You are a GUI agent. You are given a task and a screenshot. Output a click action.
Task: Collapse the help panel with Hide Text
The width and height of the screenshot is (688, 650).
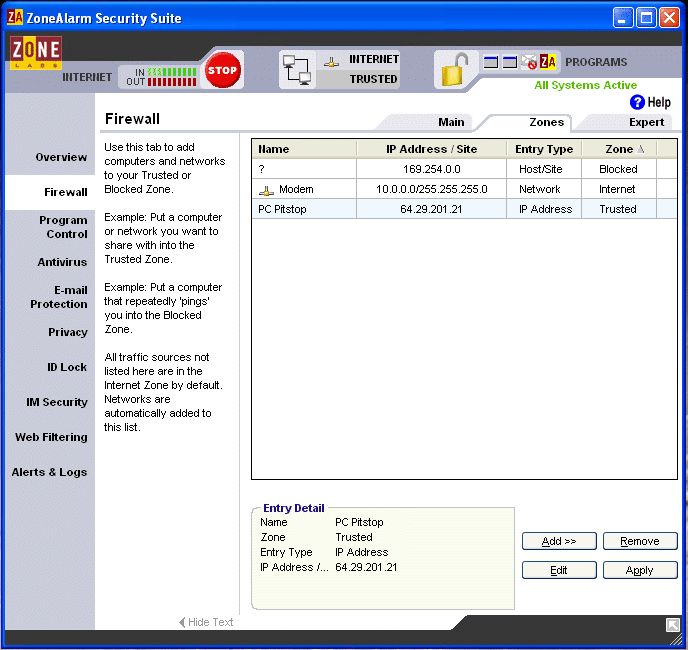click(206, 622)
